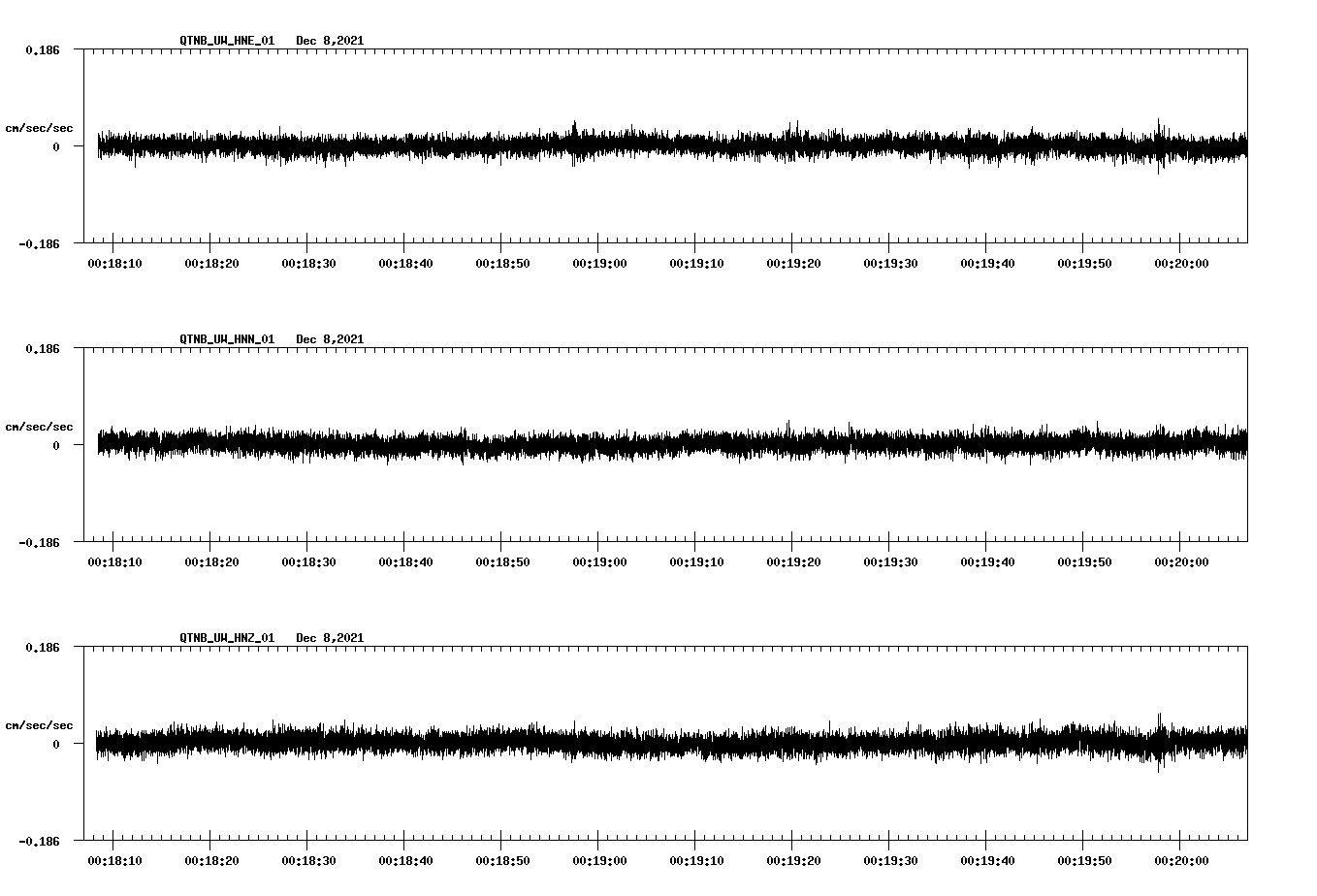Image resolution: width=1317 pixels, height=896 pixels.
Task: Click the -0.186 lower limit on HNN plot
Action: [39, 543]
